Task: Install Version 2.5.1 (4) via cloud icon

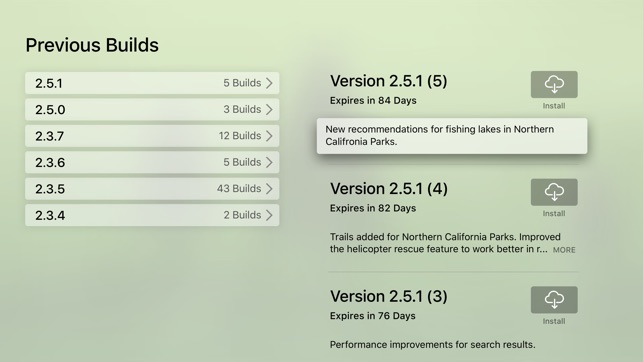Action: 554,192
